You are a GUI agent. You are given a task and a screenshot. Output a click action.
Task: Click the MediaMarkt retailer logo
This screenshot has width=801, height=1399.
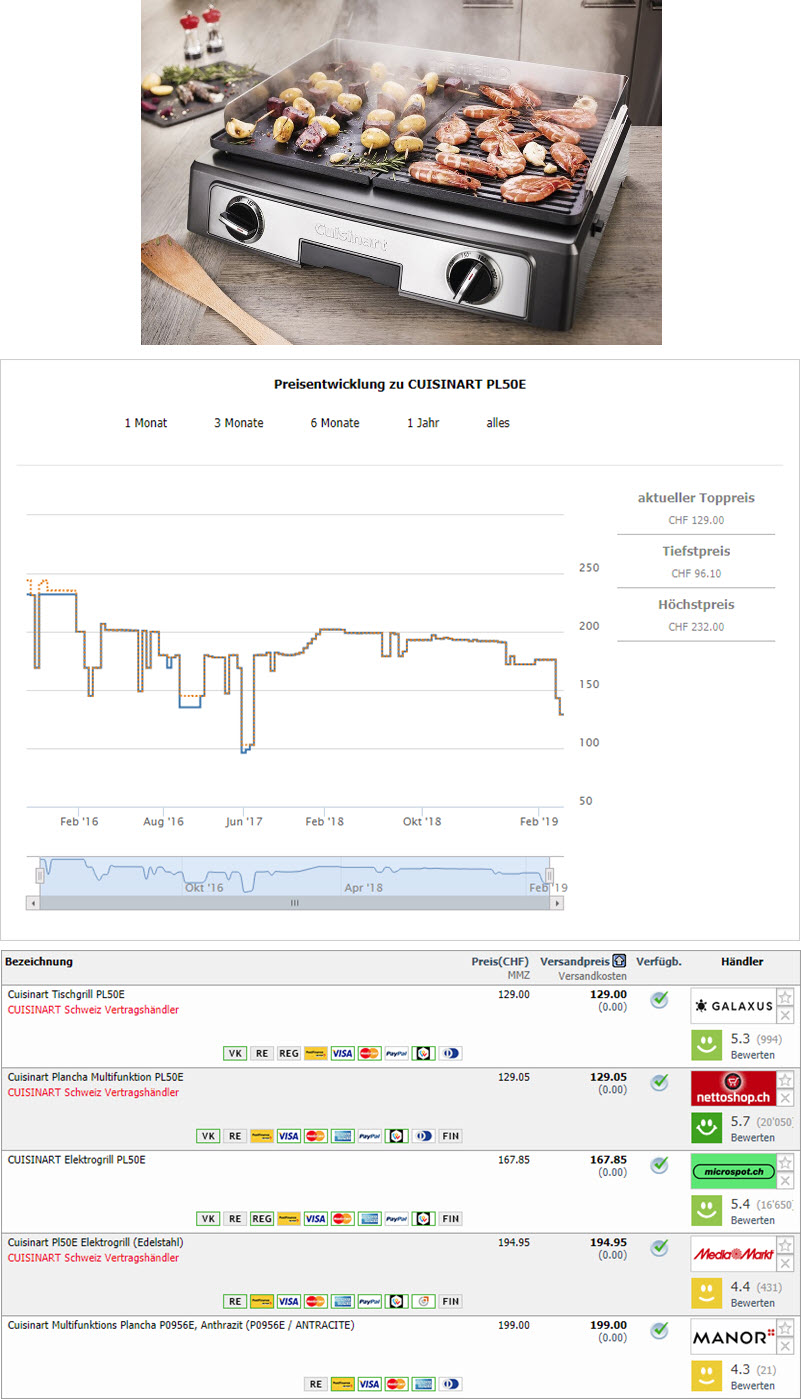coord(733,1253)
